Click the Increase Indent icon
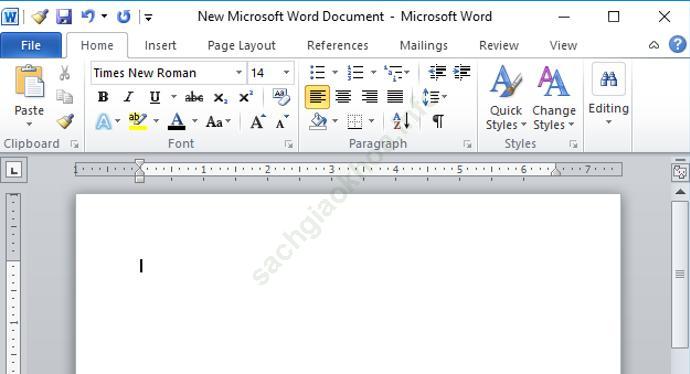690x374 pixels. pyautogui.click(x=462, y=72)
